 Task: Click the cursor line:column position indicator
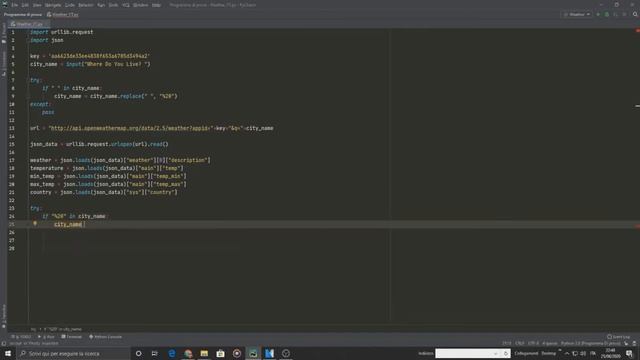coord(507,344)
